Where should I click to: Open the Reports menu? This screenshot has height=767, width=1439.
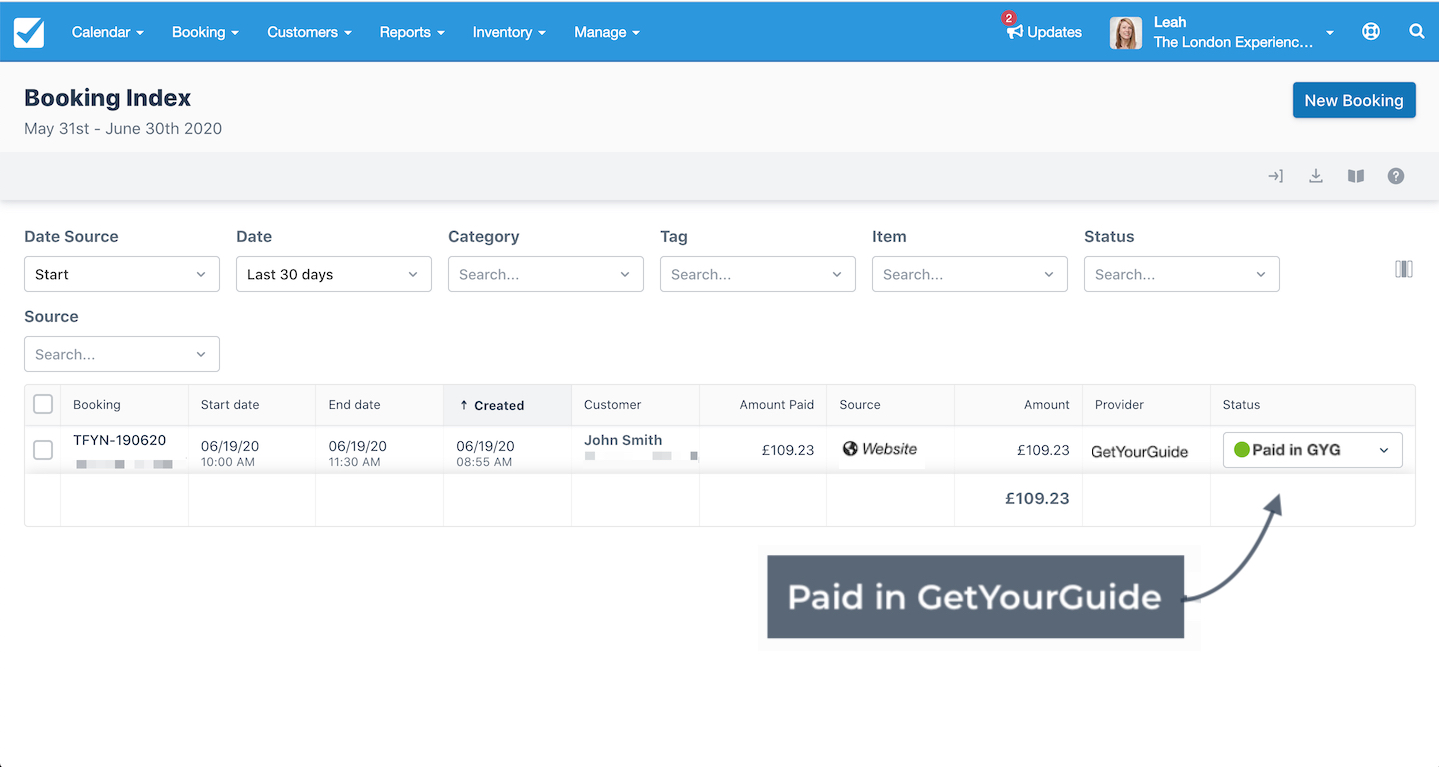click(x=412, y=32)
